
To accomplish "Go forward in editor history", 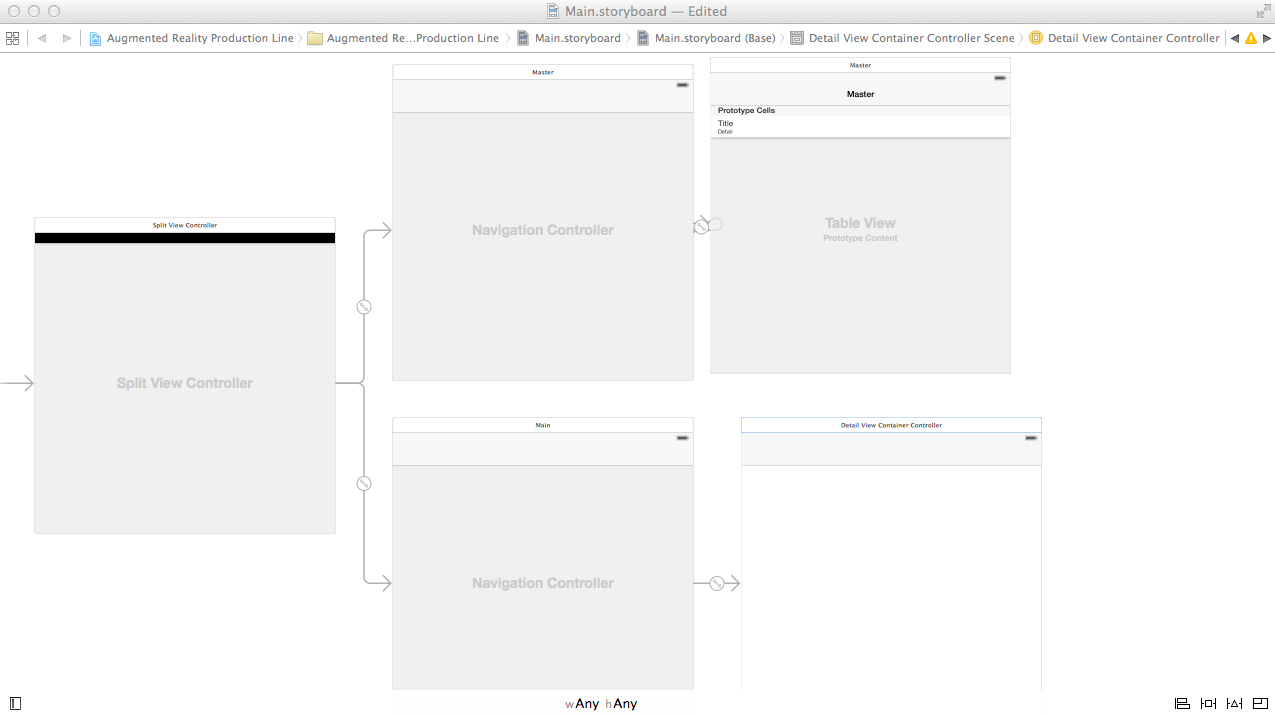I will 67,38.
